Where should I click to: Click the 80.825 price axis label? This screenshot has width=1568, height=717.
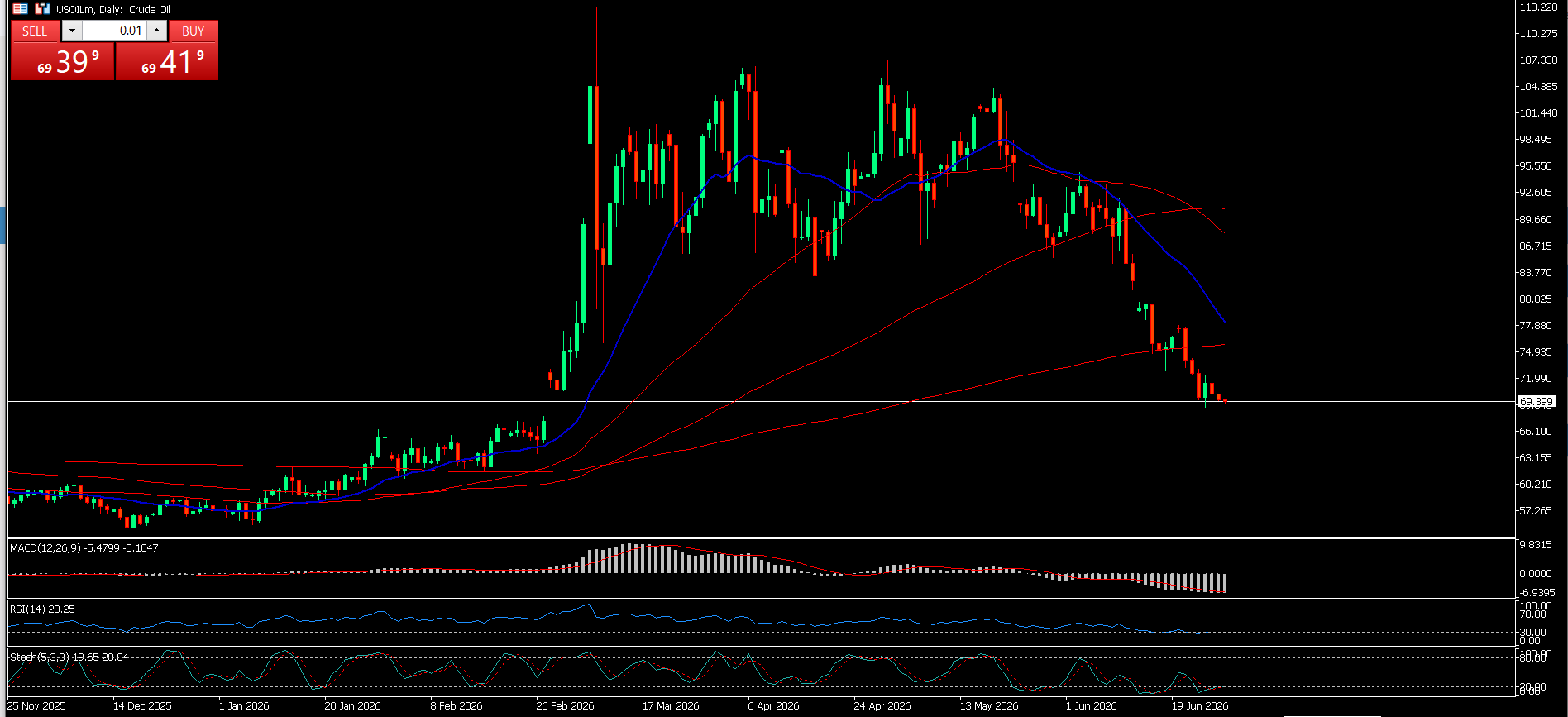point(1536,299)
